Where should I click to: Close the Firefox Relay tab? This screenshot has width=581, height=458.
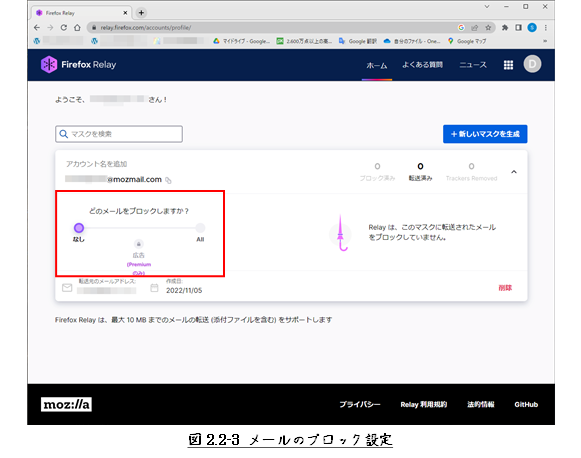125,13
